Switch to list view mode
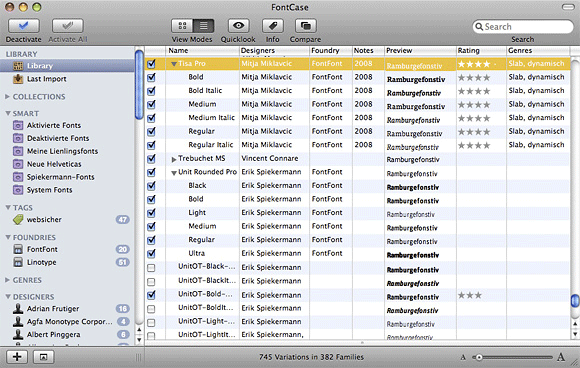This screenshot has height=368, width=580. tap(203, 26)
